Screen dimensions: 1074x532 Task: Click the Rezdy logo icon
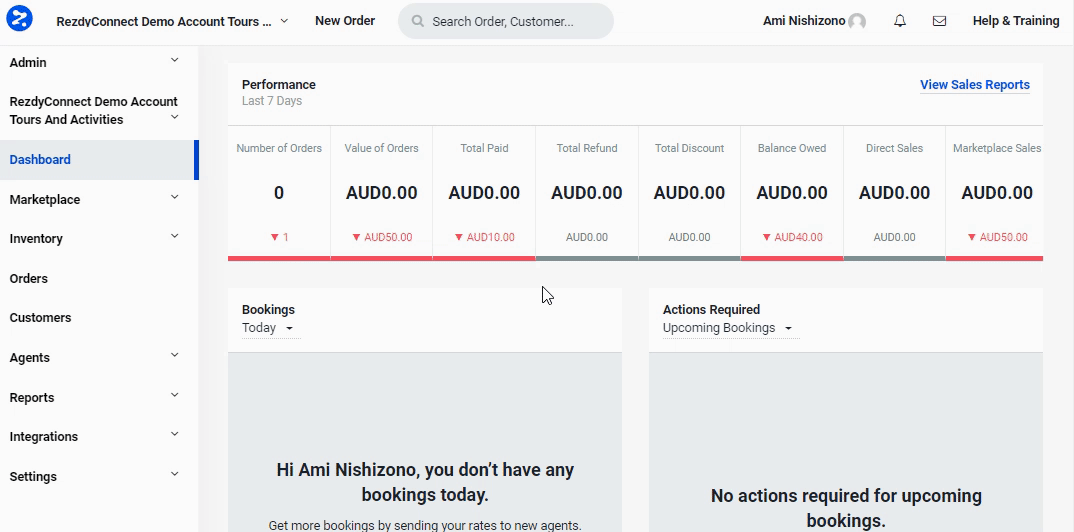[19, 18]
